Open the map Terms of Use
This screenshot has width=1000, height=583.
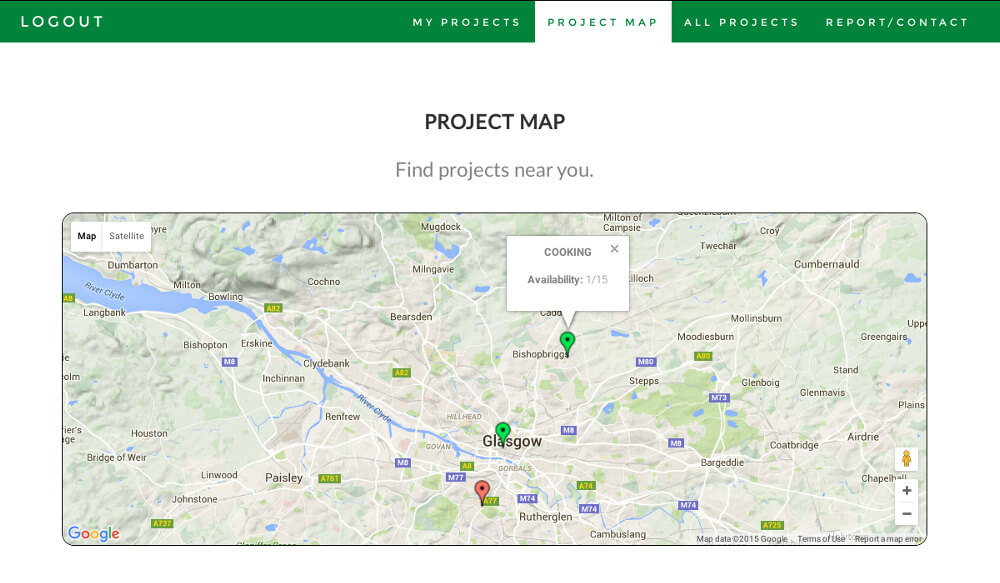pos(820,539)
